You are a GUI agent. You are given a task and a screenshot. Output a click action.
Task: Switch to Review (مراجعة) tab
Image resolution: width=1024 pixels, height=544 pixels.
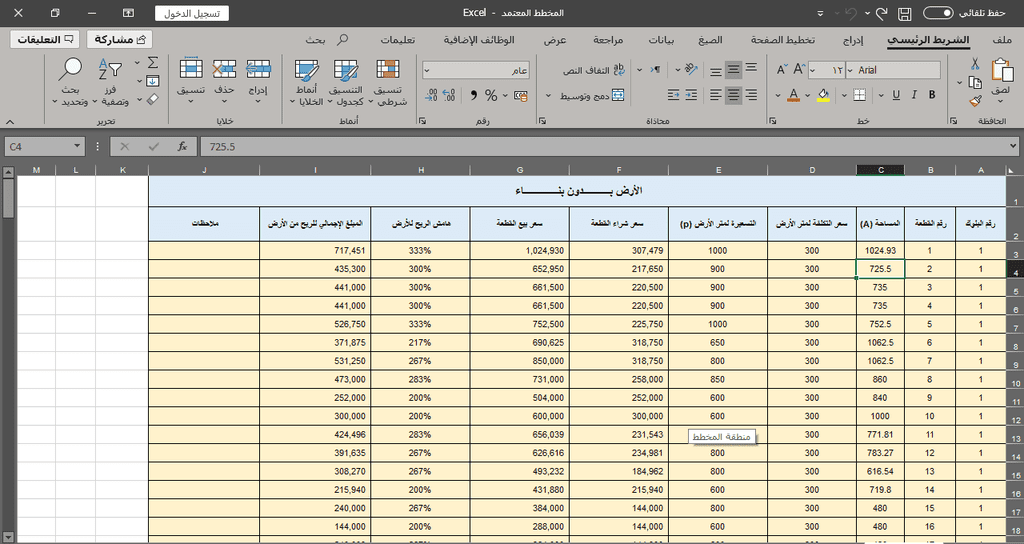click(x=608, y=40)
